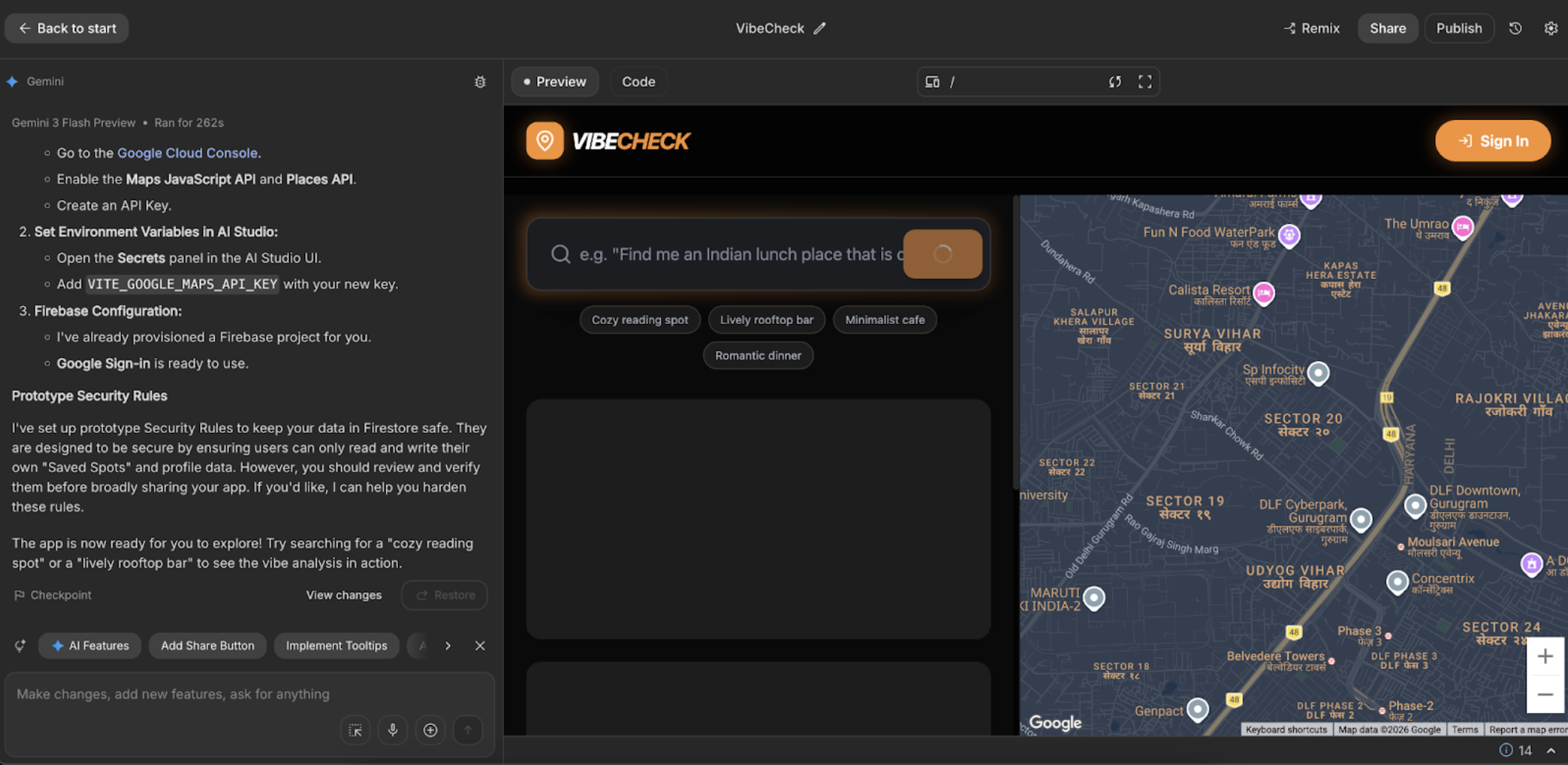Image resolution: width=1568 pixels, height=765 pixels.
Task: Zoom in on the map
Action: [1545, 656]
